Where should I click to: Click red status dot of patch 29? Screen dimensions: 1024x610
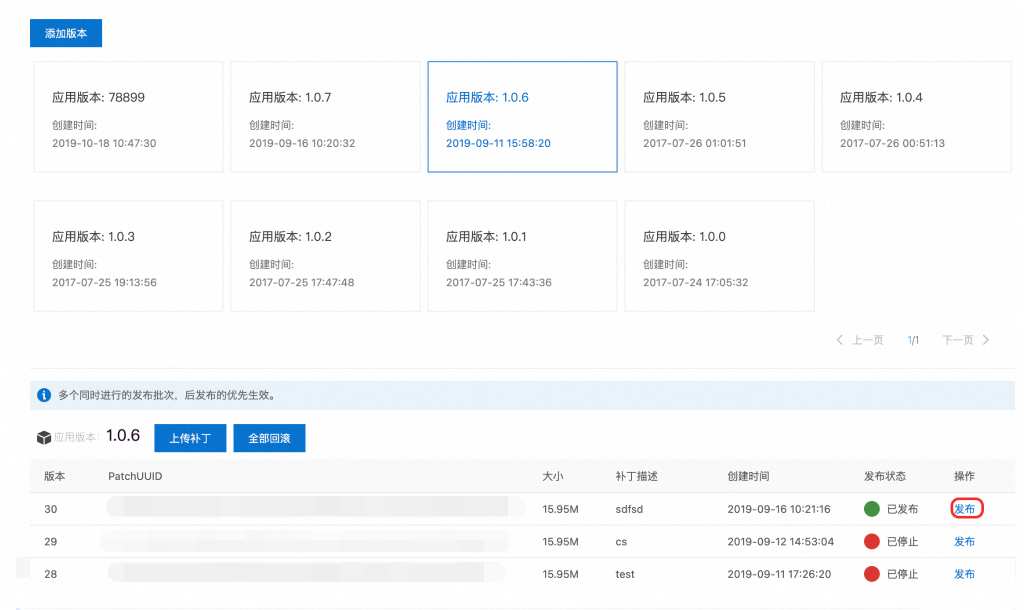point(872,541)
